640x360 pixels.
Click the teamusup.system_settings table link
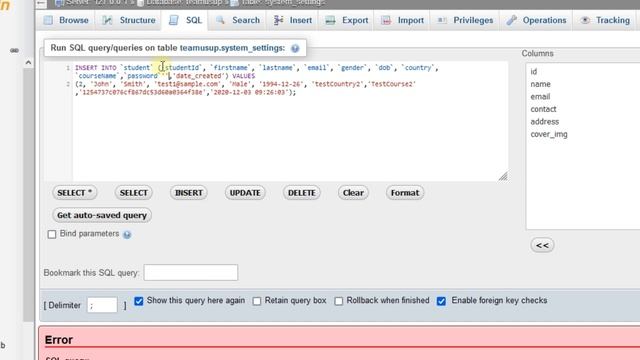[231, 48]
